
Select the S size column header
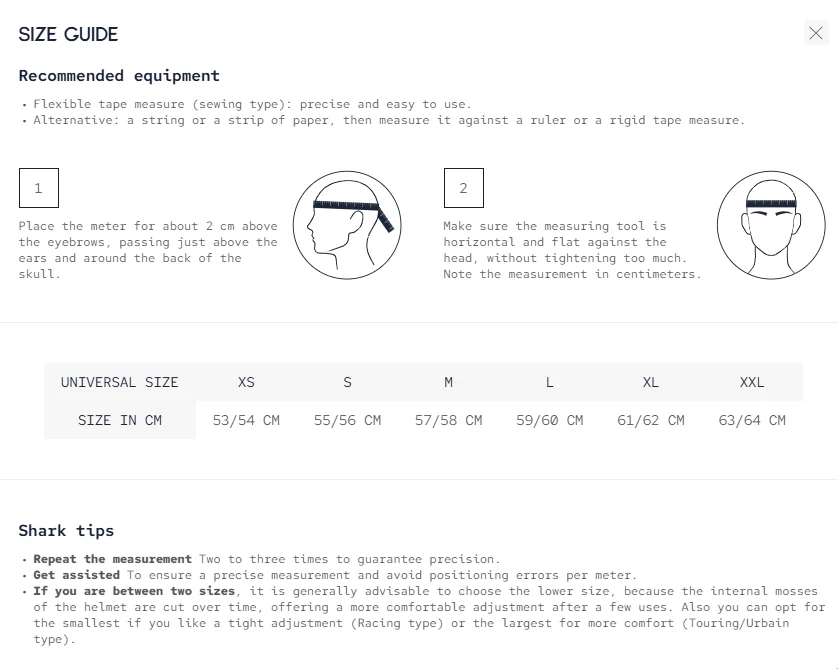347,382
